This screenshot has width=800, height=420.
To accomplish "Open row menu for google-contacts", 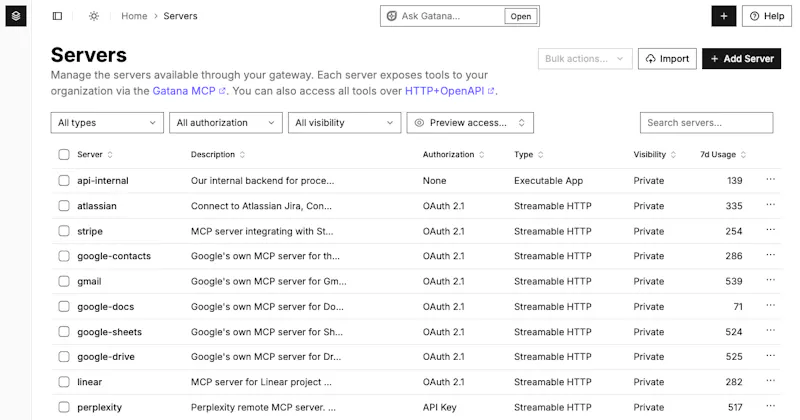I will pyautogui.click(x=770, y=255).
